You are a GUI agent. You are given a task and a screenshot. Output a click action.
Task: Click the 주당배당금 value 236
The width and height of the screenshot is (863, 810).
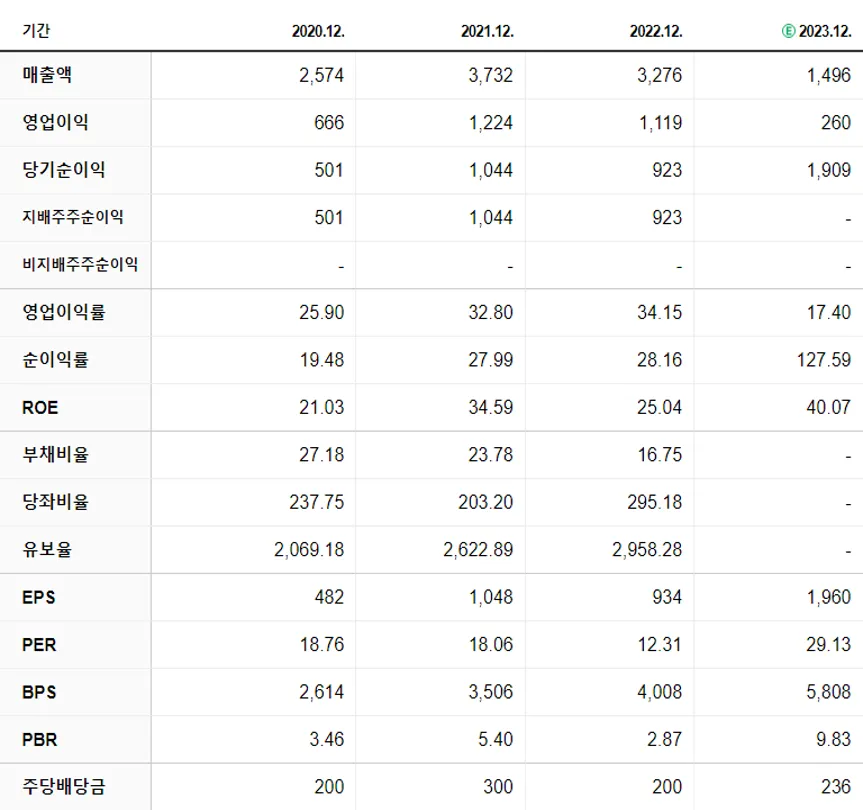(x=836, y=786)
